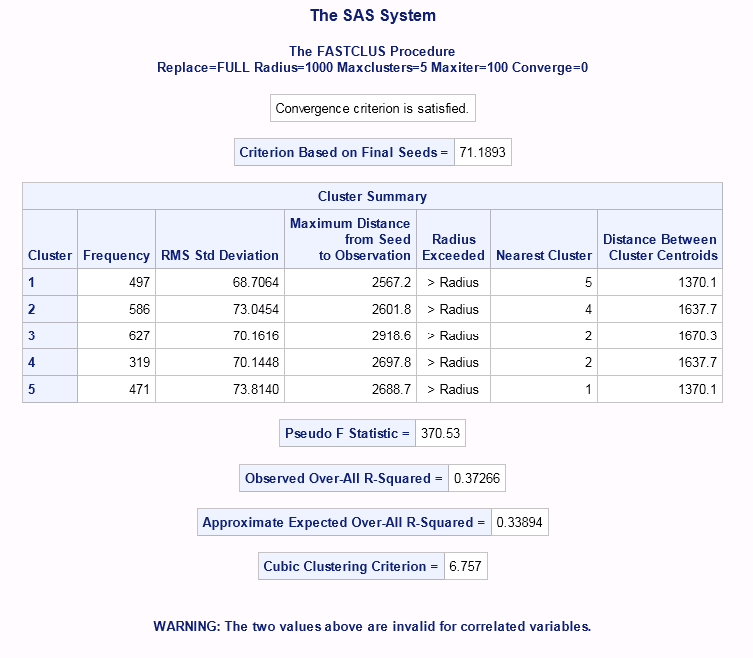Click the "Cluster Summary" table title
753x658 pixels.
372,196
